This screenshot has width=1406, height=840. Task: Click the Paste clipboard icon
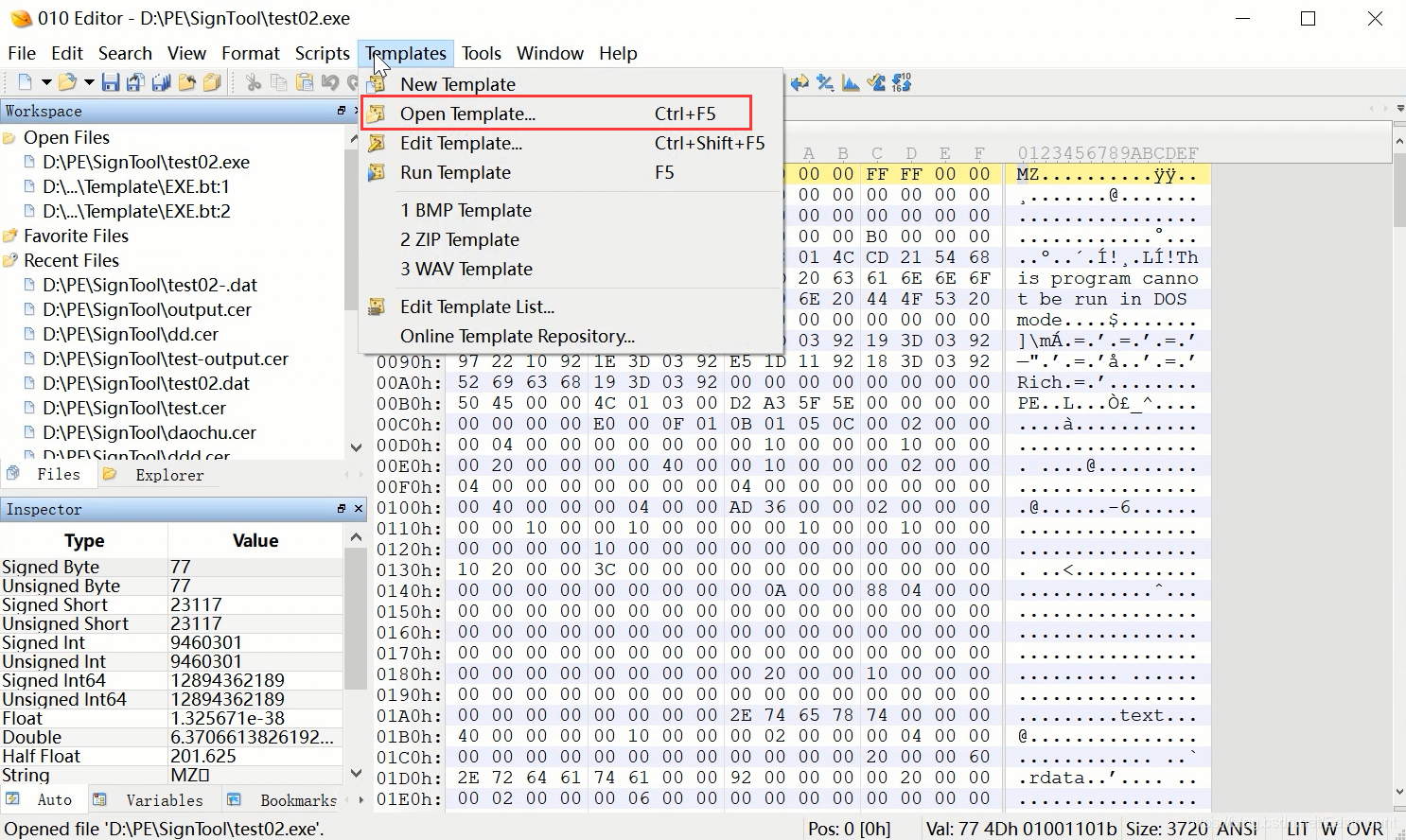(304, 82)
